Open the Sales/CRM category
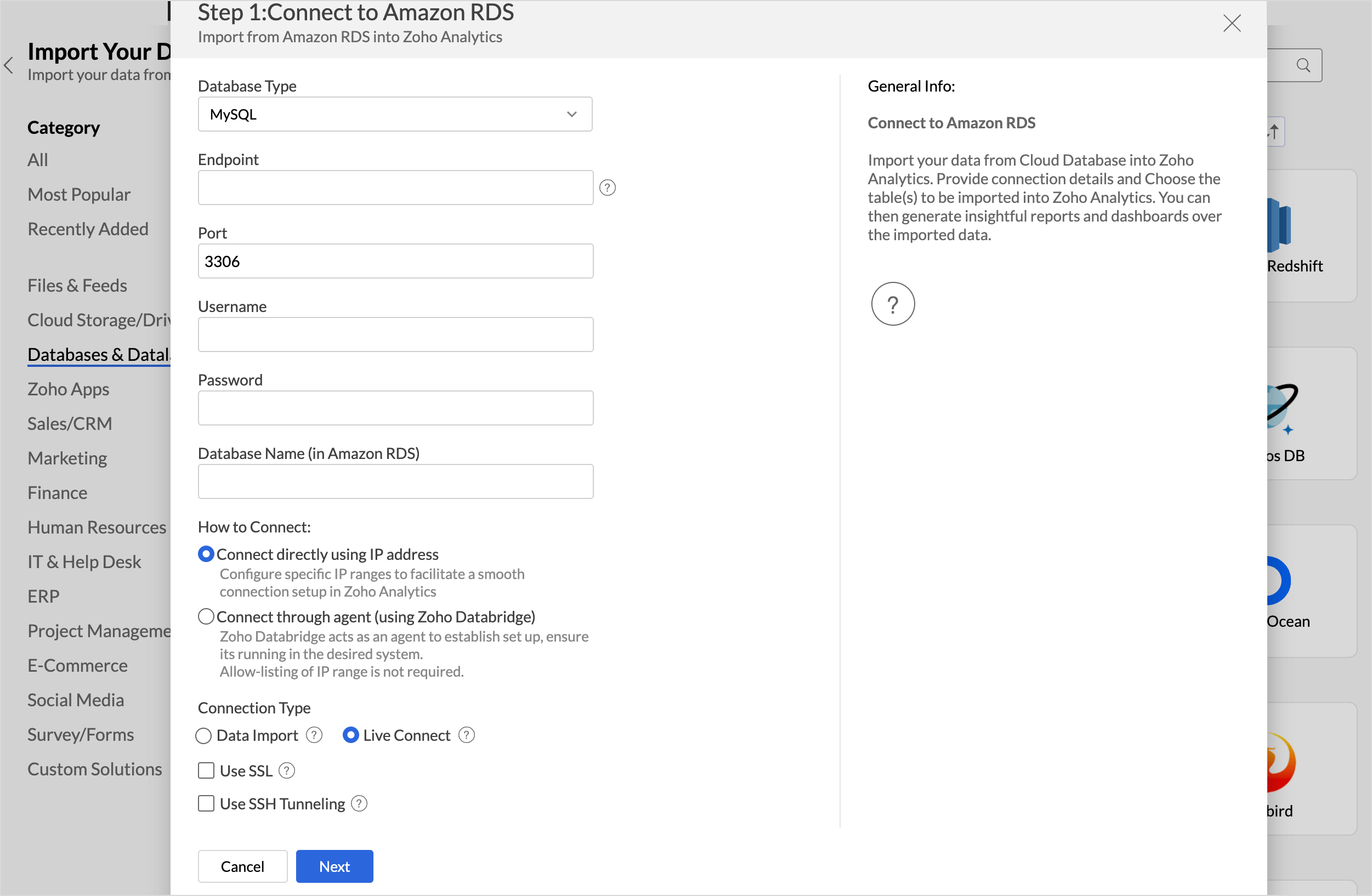Viewport: 1372px width, 896px height. [70, 424]
